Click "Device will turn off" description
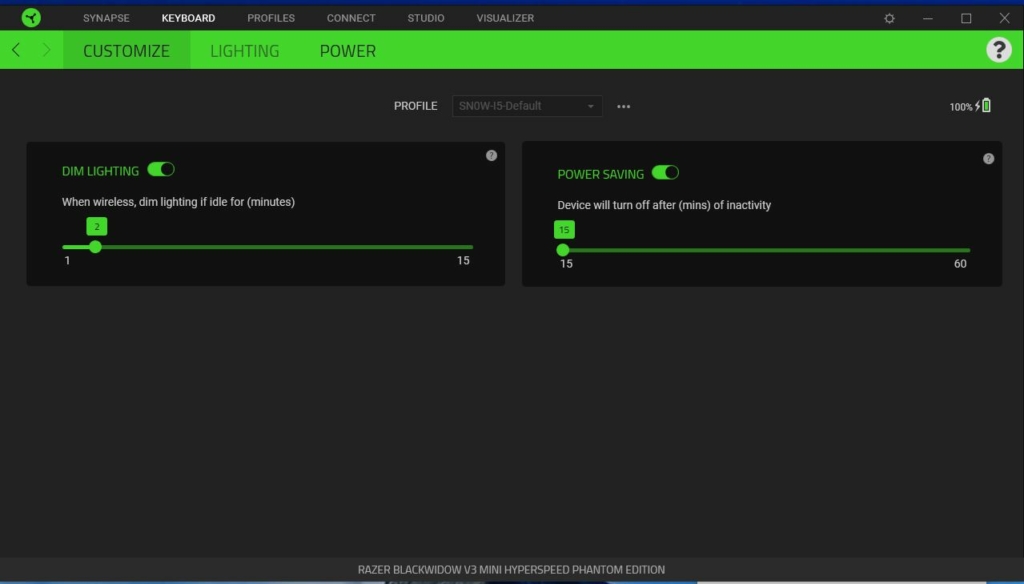Image resolution: width=1024 pixels, height=584 pixels. pos(664,205)
